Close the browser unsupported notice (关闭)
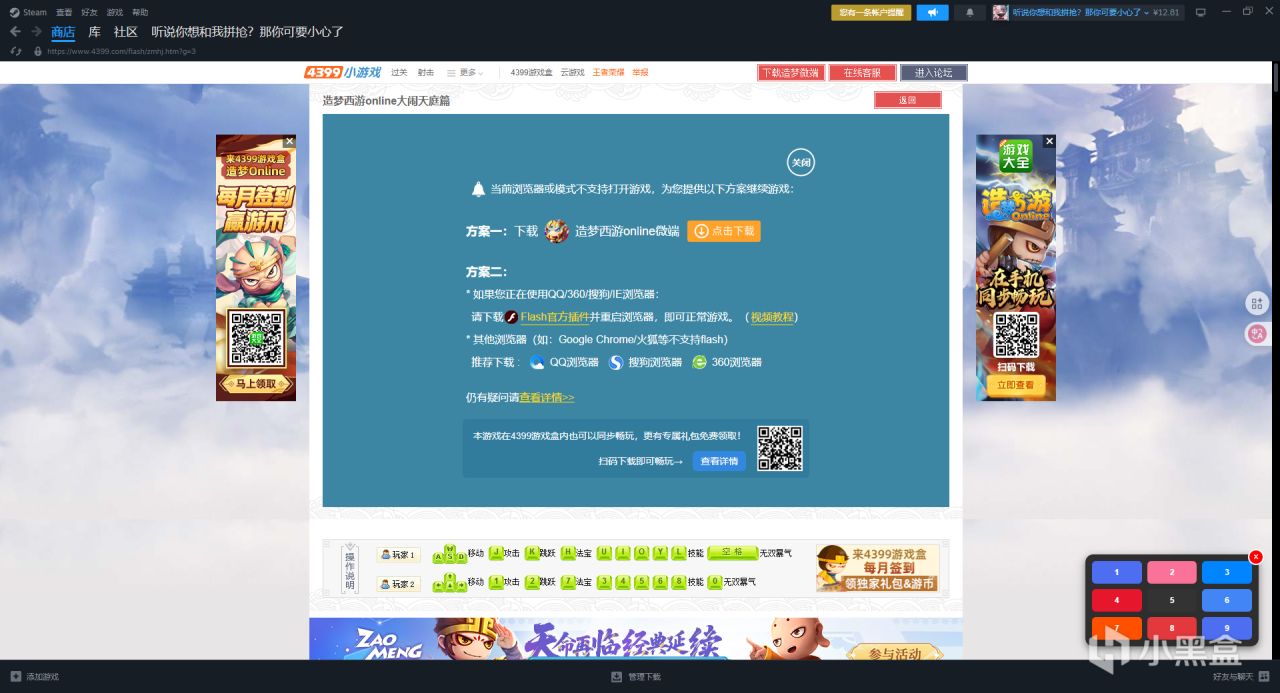Viewport: 1280px width, 693px height. tap(801, 162)
